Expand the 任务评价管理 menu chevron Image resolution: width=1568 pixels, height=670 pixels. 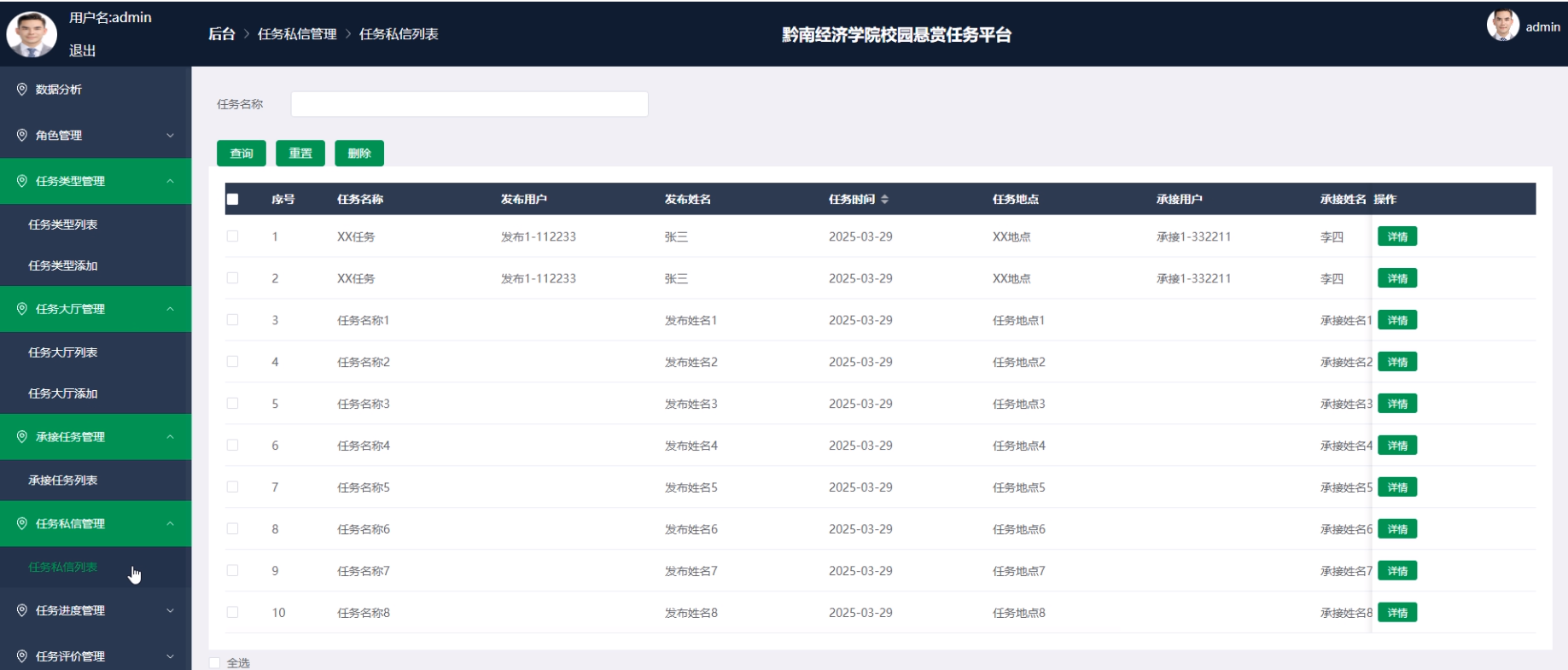click(x=170, y=655)
